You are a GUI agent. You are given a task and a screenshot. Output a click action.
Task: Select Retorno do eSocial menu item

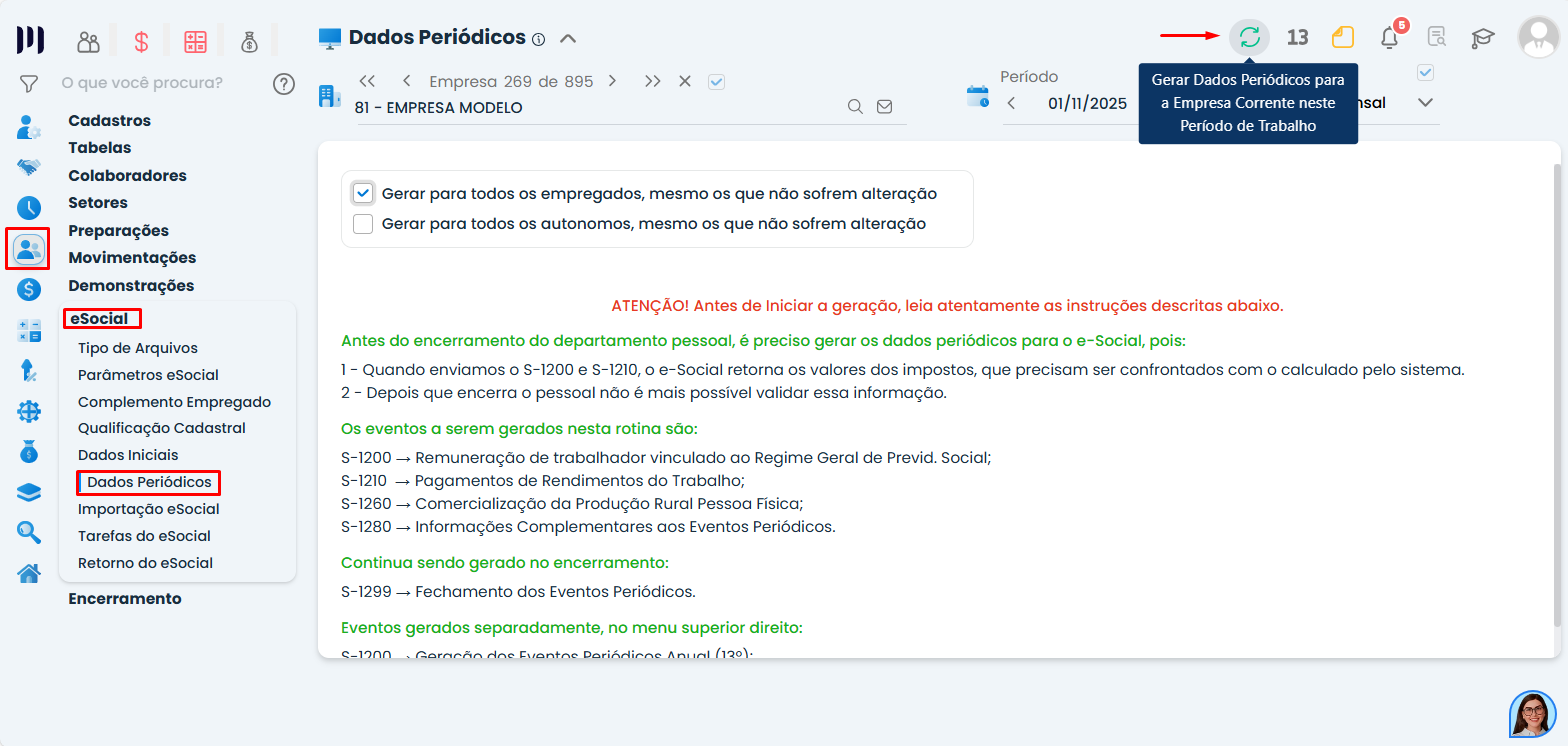(x=145, y=563)
